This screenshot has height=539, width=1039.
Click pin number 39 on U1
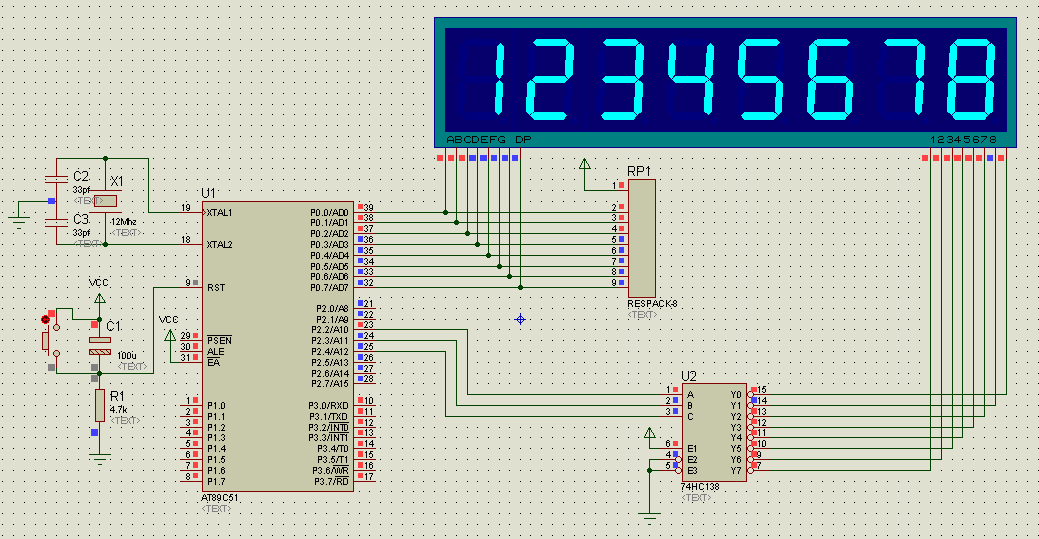368,208
